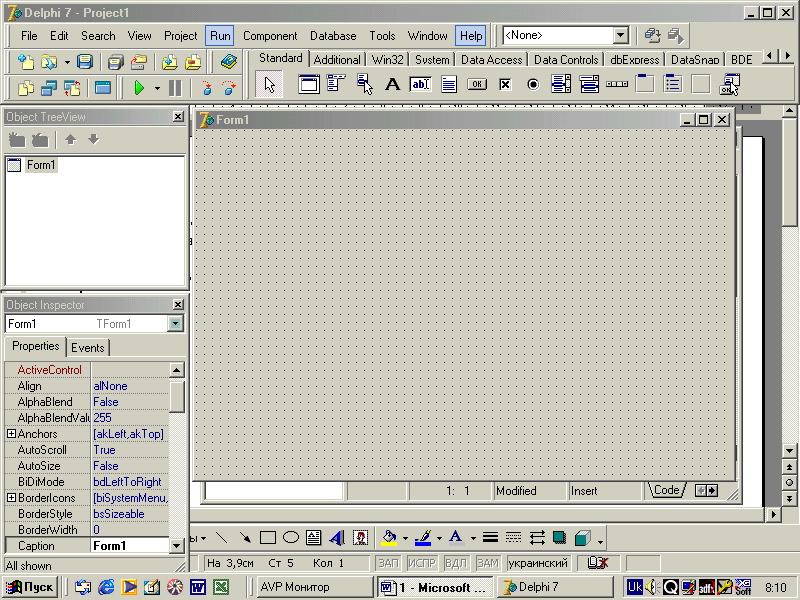Click the New Form toolbar icon
Image resolution: width=800 pixels, height=600 pixels.
103,88
